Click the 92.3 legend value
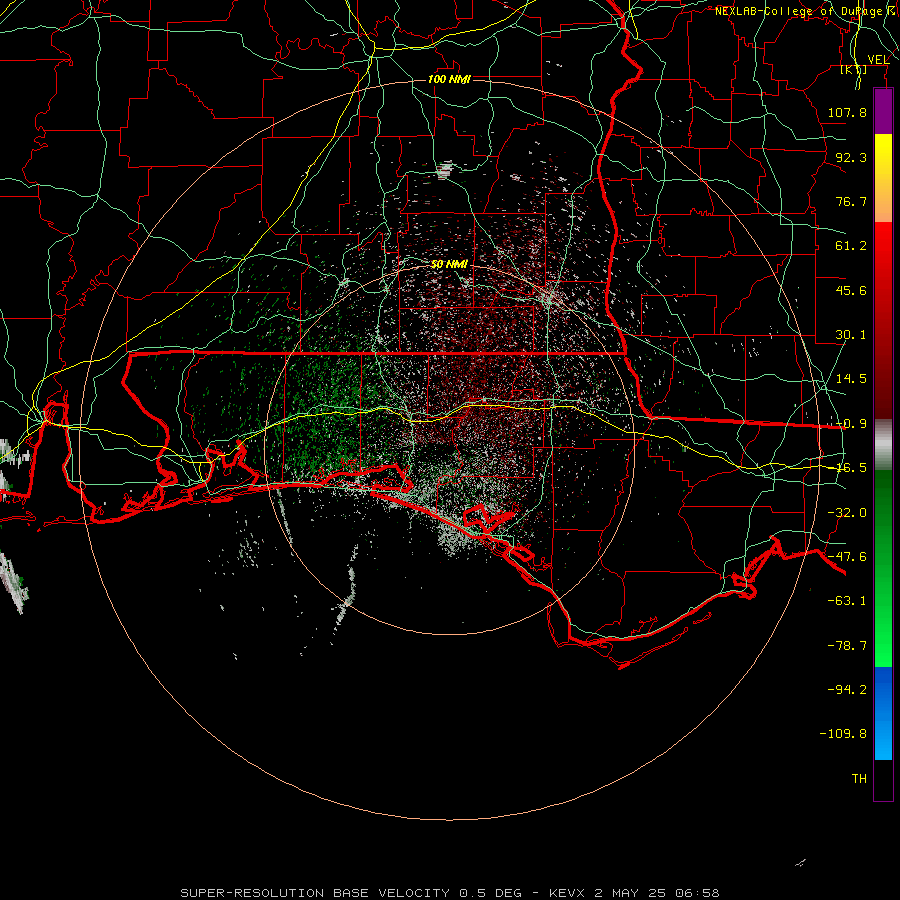900x900 pixels. pyautogui.click(x=851, y=157)
